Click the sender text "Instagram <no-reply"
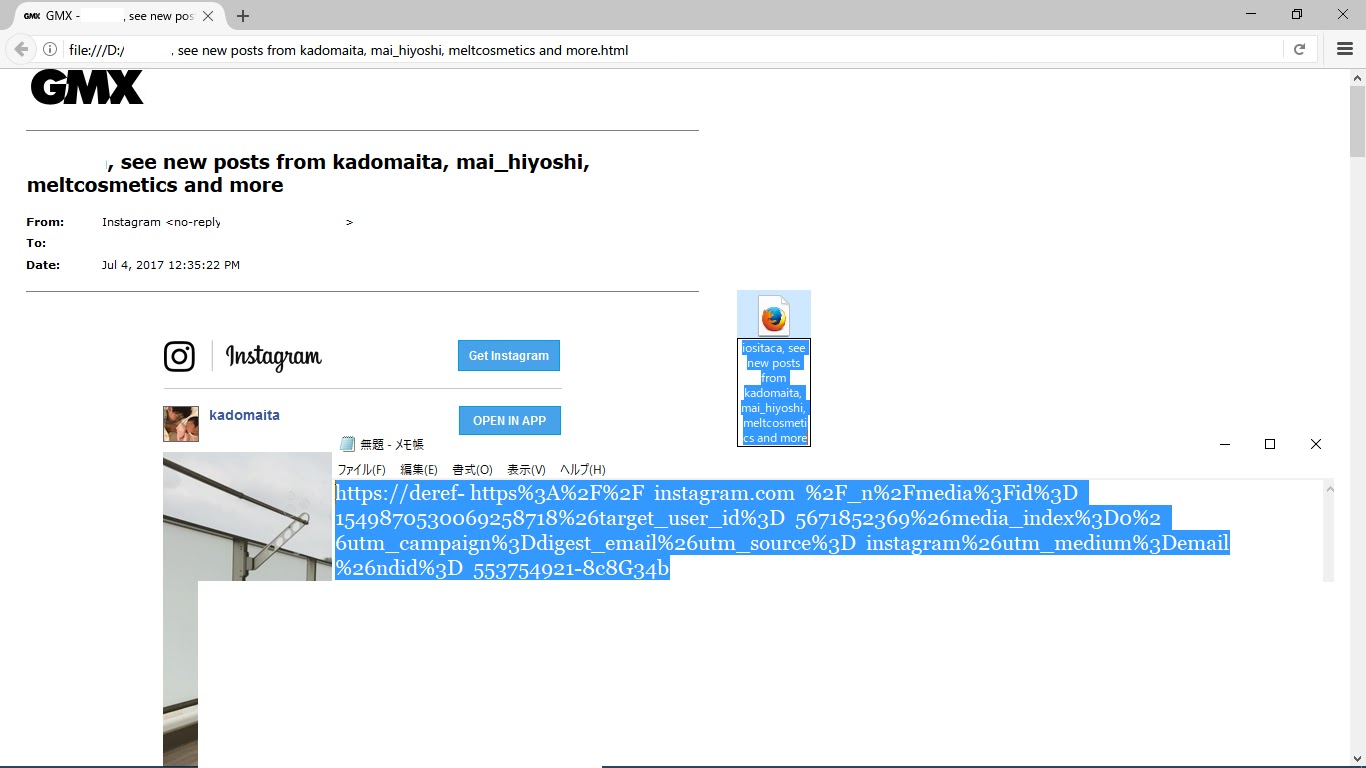The image size is (1366, 768). (161, 222)
